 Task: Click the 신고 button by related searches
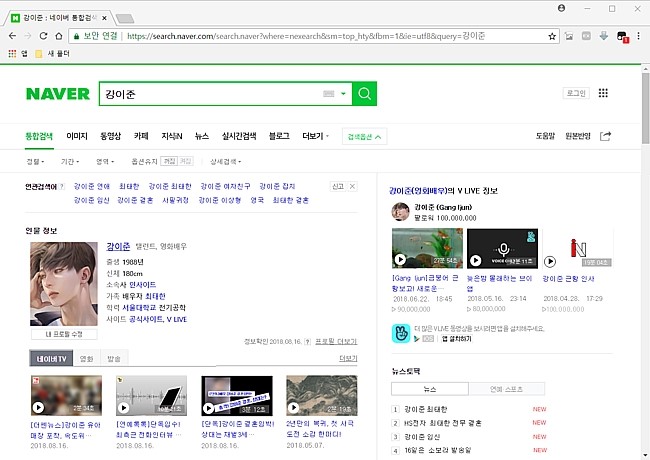[337, 186]
